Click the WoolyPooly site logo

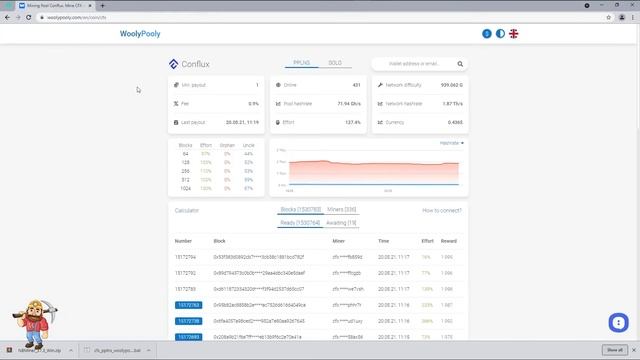point(140,34)
